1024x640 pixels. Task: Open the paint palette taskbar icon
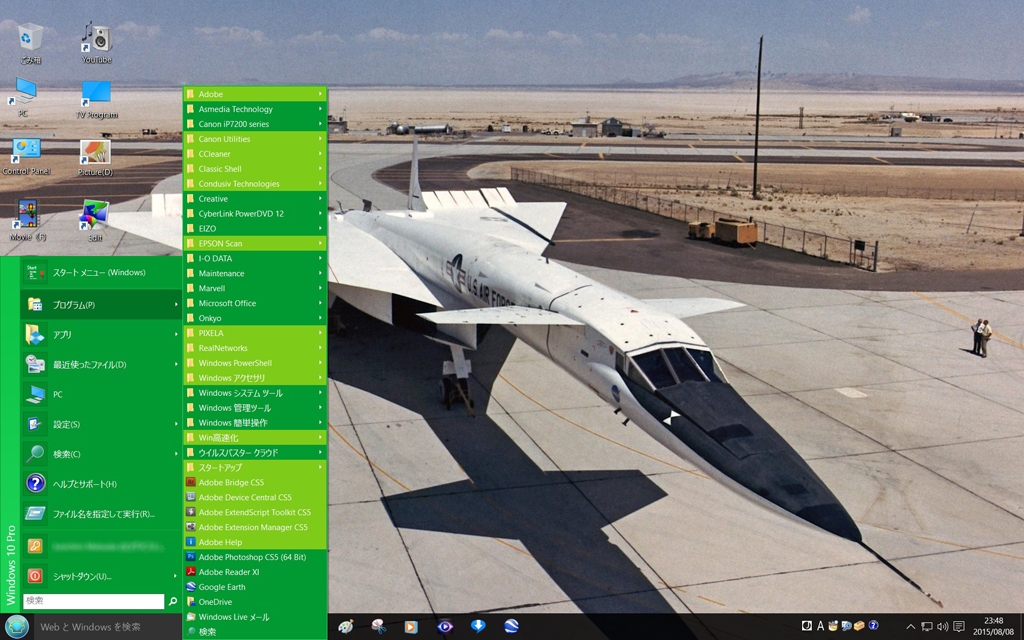pos(345,627)
